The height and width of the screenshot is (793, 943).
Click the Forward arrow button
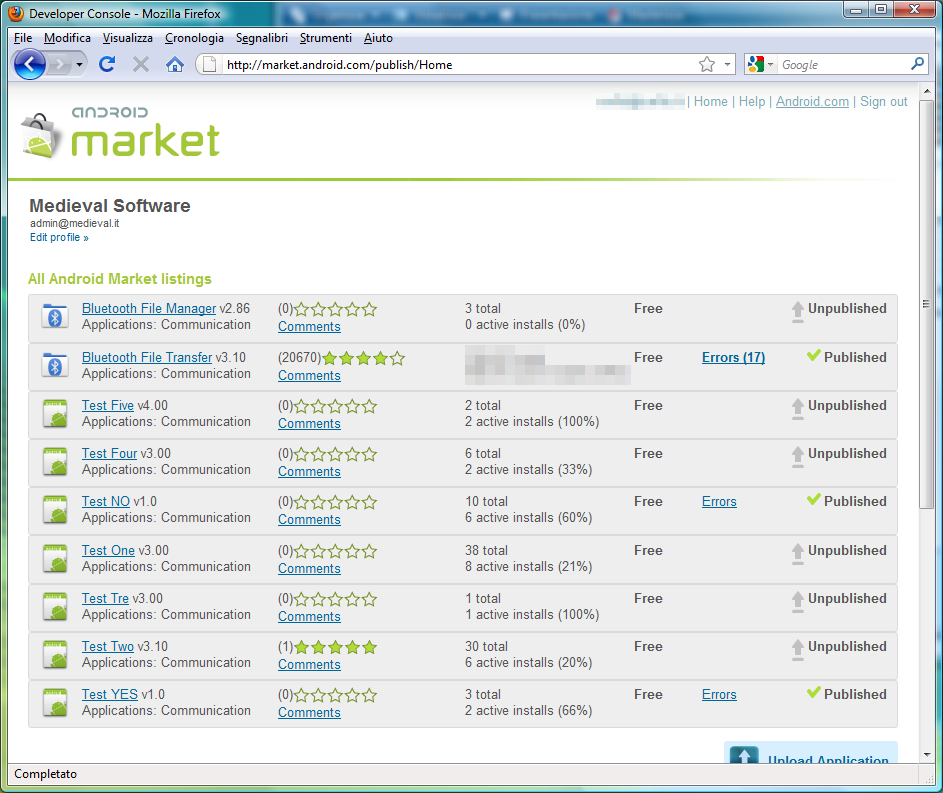[x=60, y=64]
